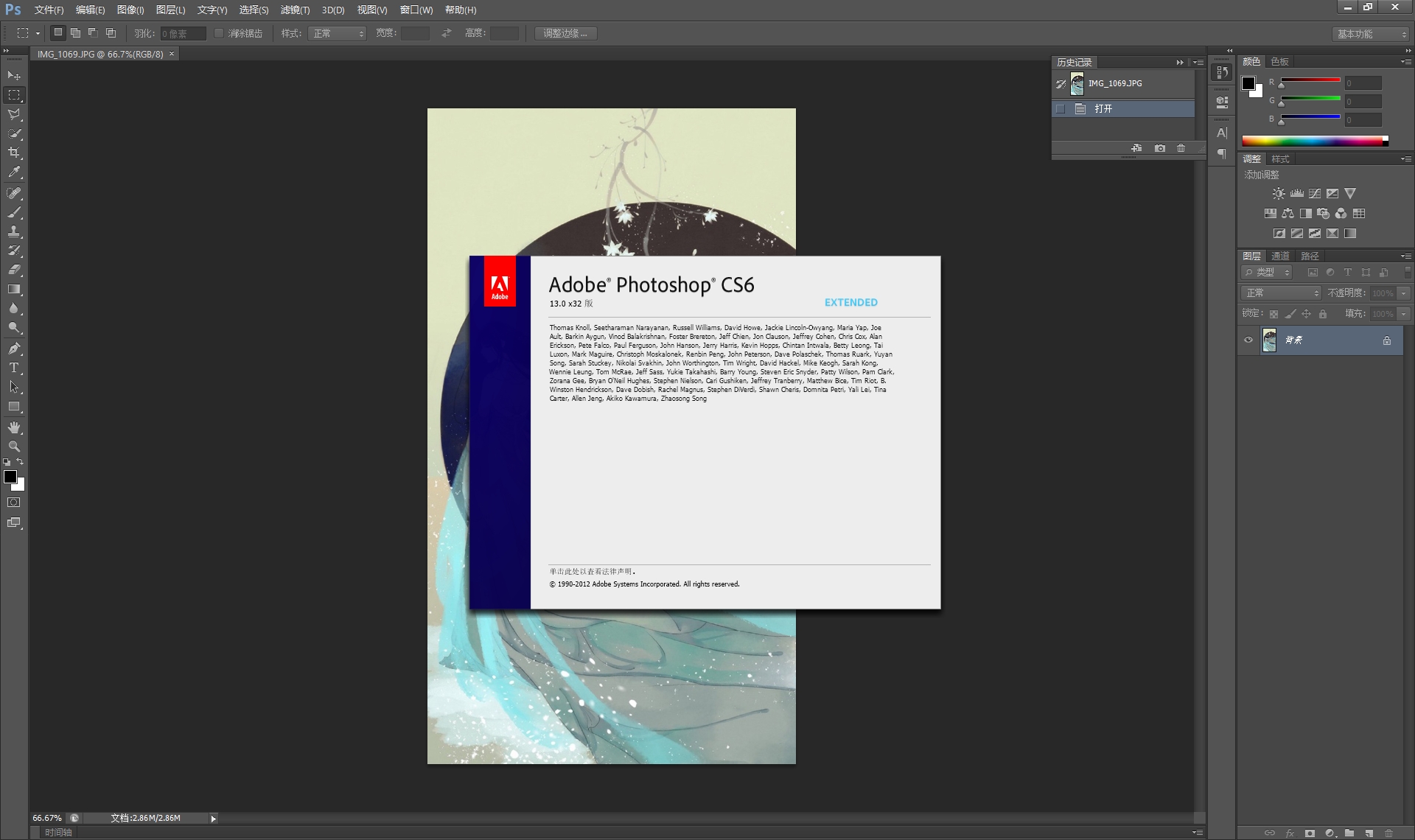Set history brush source for IMG_1069.JPG snapshot
The image size is (1415, 840).
pos(1061,84)
